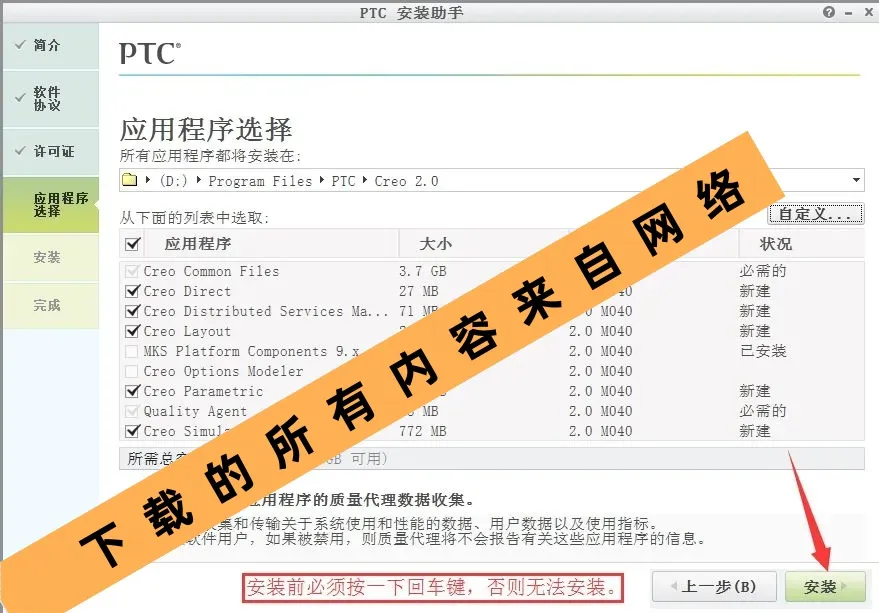
Task: Open the install path dropdown arrow
Action: click(x=856, y=180)
